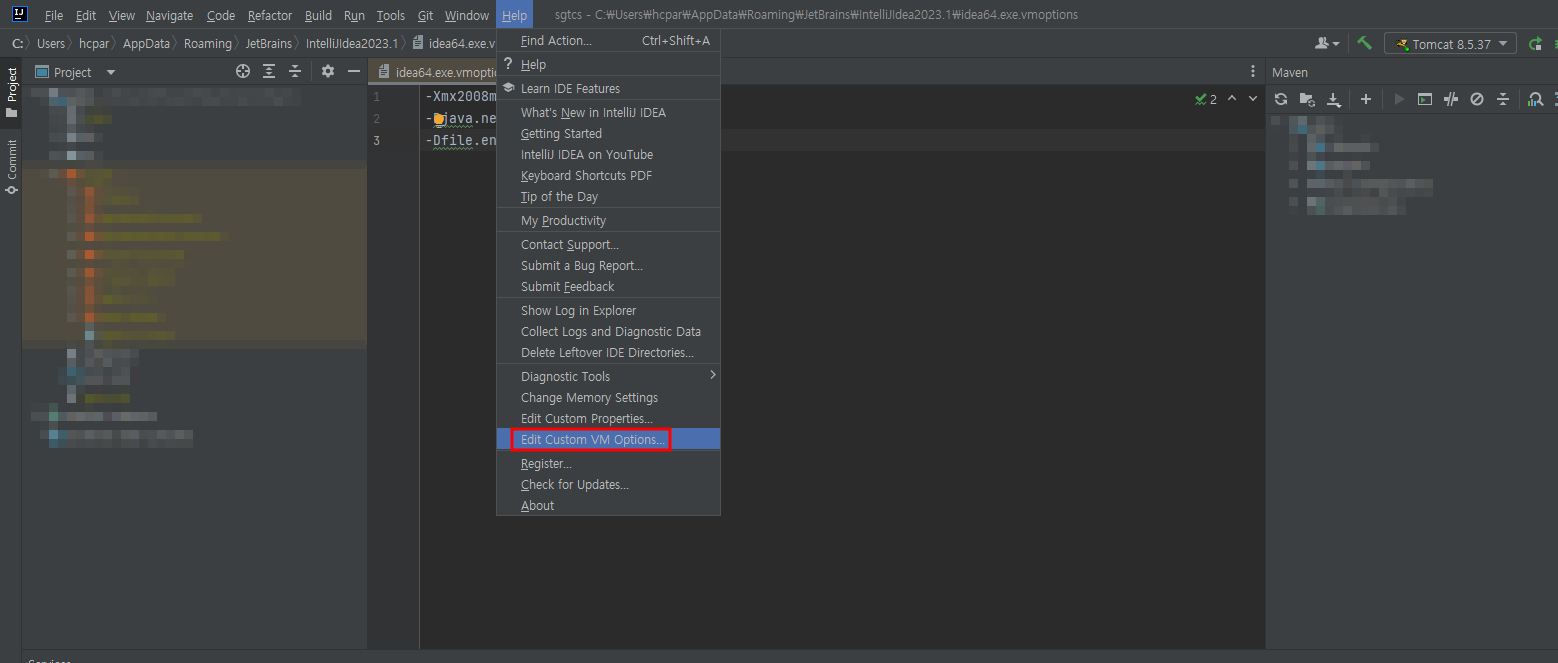
Task: Open Code With Me user dropdown
Action: coord(1328,44)
